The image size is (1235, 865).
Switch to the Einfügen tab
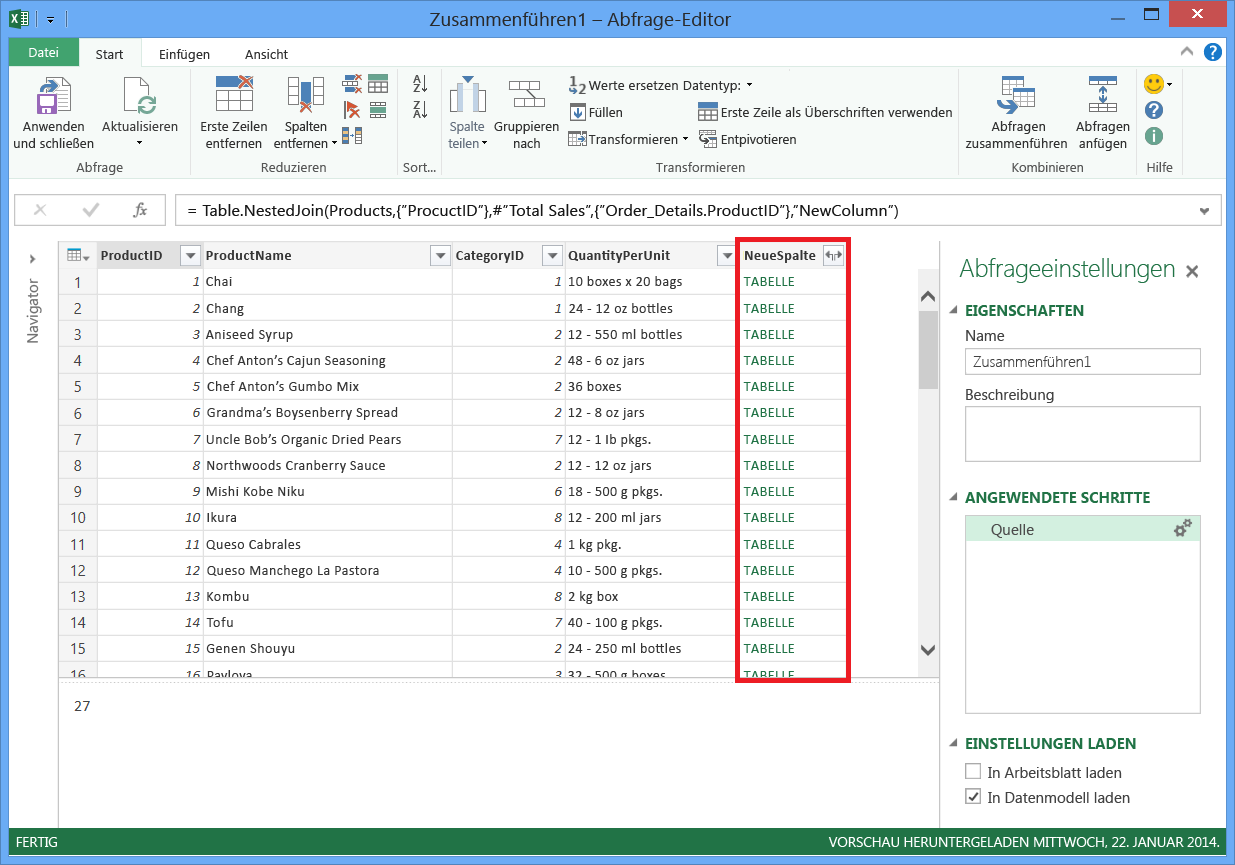pos(183,54)
